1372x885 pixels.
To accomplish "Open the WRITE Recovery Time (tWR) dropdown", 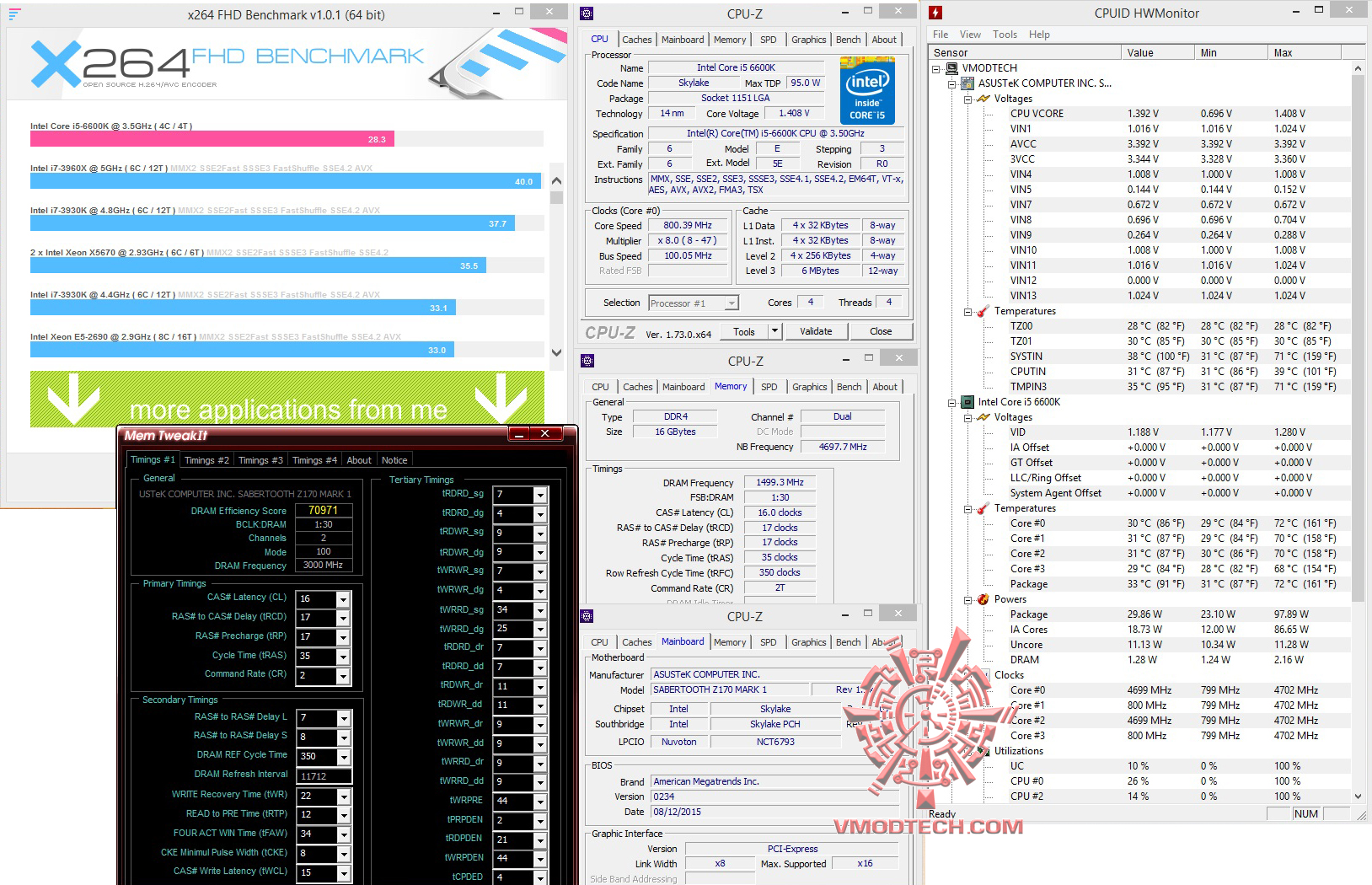I will 344,796.
